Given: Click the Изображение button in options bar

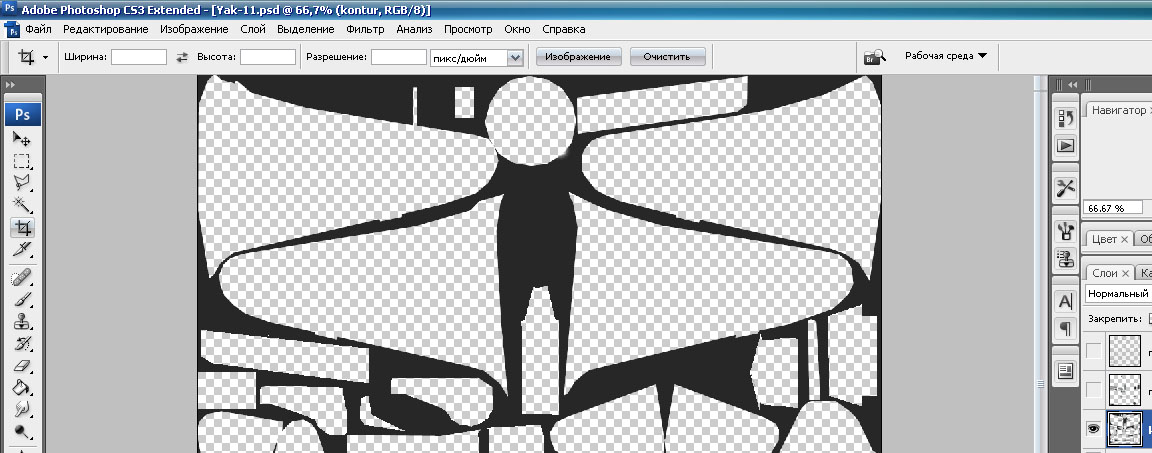Looking at the screenshot, I should click(x=578, y=57).
